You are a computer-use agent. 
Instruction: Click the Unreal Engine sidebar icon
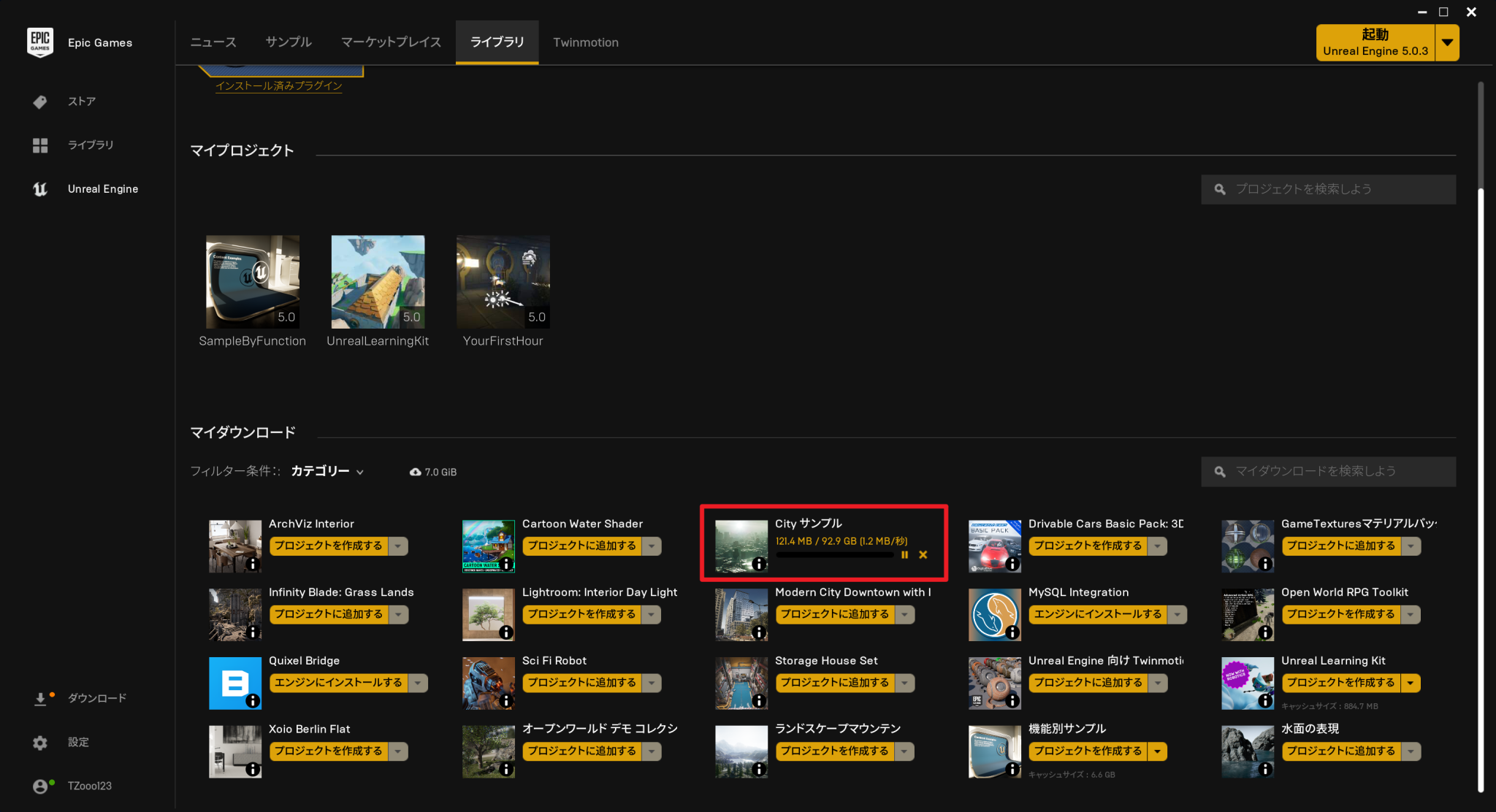[40, 189]
